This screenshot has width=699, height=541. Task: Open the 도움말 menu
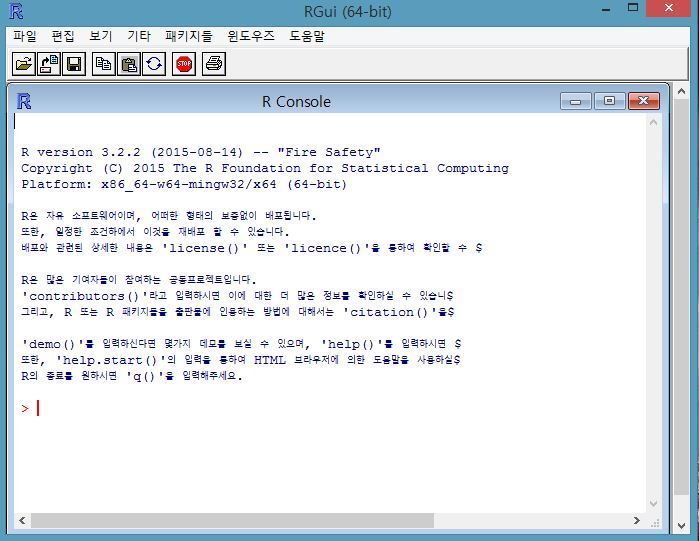coord(307,36)
